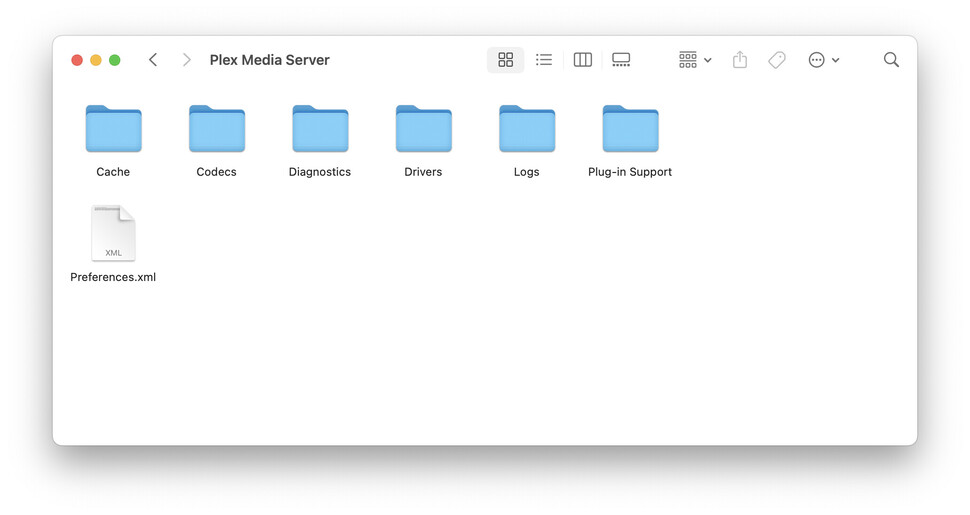
Task: Click the Drivers folder name label
Action: point(423,172)
